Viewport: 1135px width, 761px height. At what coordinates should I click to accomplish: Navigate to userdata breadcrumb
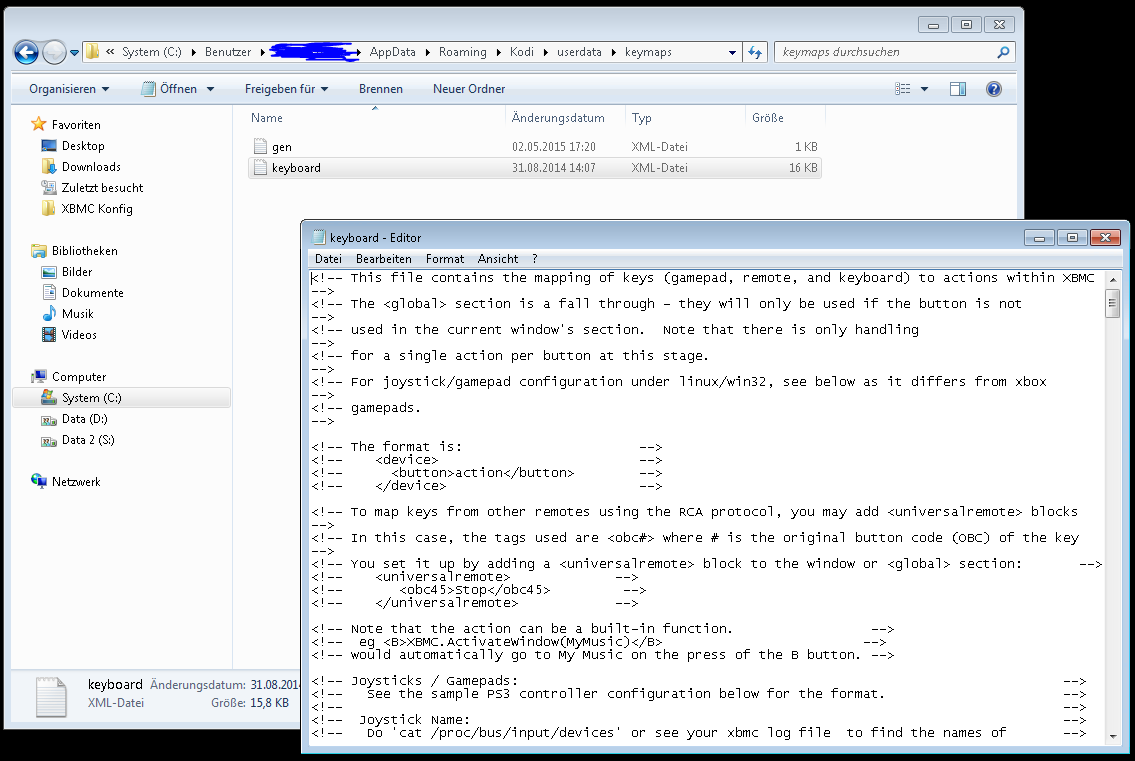click(x=579, y=52)
